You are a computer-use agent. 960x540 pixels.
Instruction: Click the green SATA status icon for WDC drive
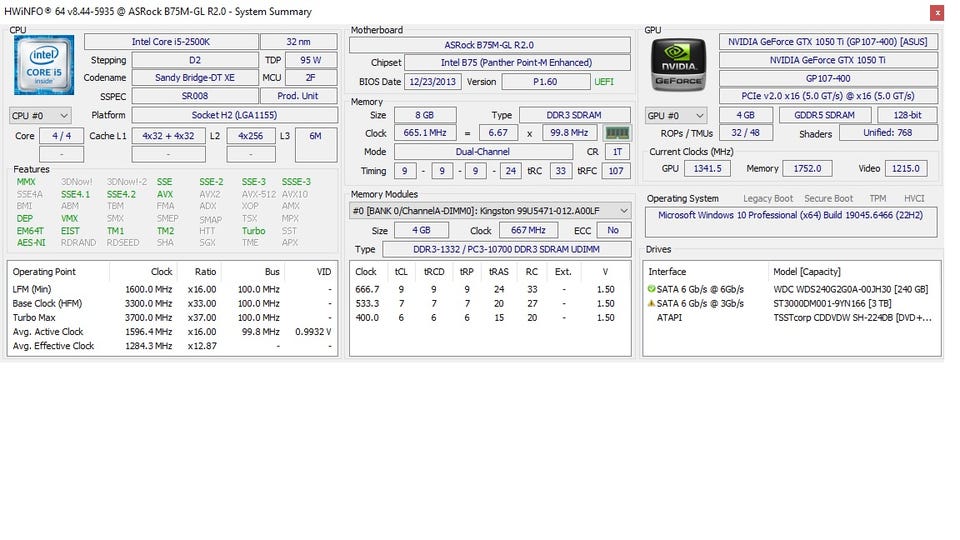click(x=651, y=289)
